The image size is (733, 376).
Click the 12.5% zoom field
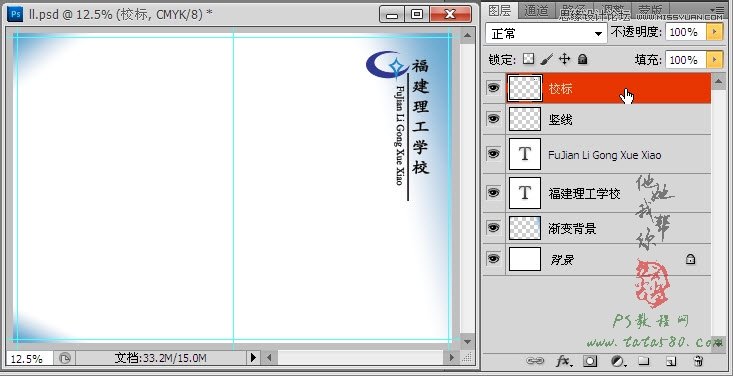click(x=29, y=359)
